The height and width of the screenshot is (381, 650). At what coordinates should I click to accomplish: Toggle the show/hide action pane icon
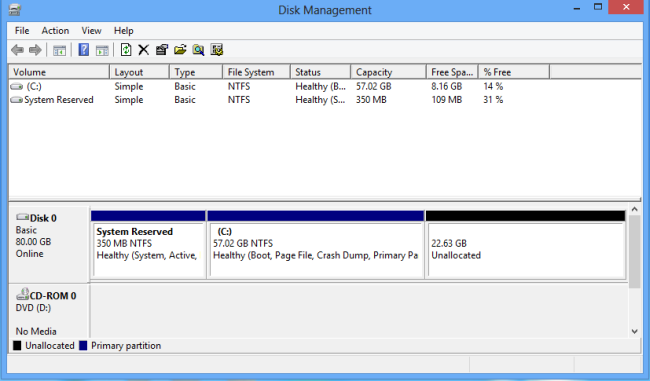[x=102, y=51]
